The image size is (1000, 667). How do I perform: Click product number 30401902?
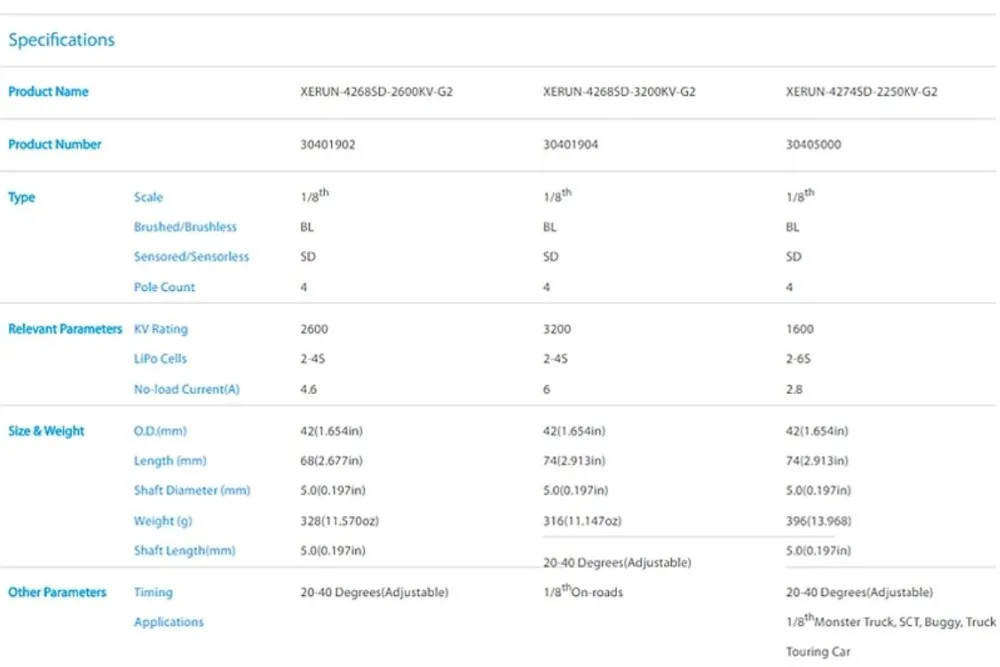coord(328,144)
